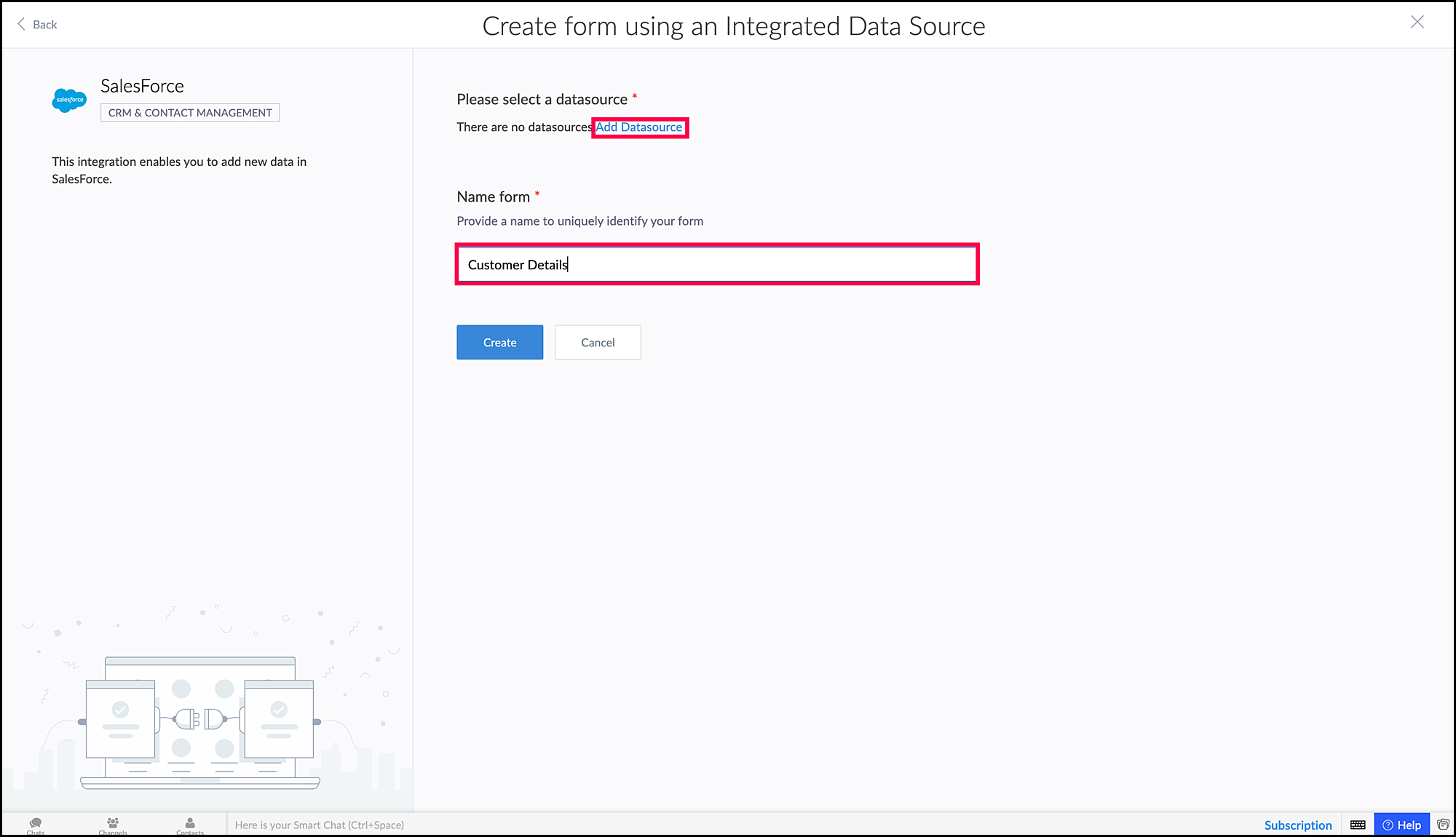Click the Add Datasource link
Screen dimensions: 1456x837
coord(639,127)
